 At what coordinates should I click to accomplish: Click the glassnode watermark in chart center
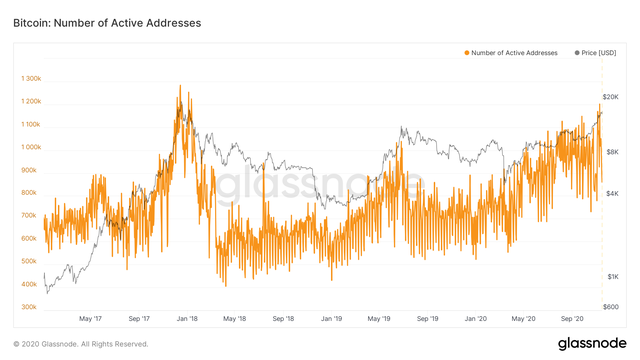[320, 186]
